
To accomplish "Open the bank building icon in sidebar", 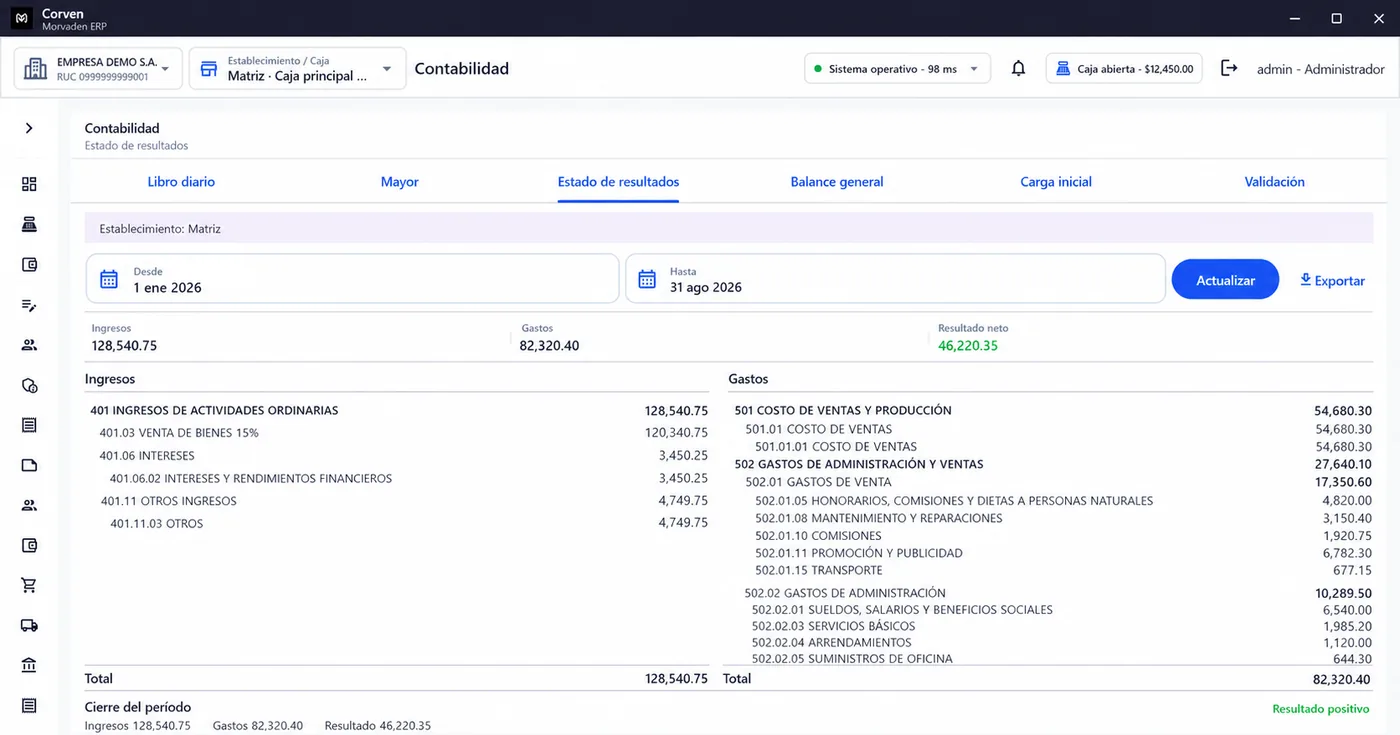I will [x=29, y=666].
